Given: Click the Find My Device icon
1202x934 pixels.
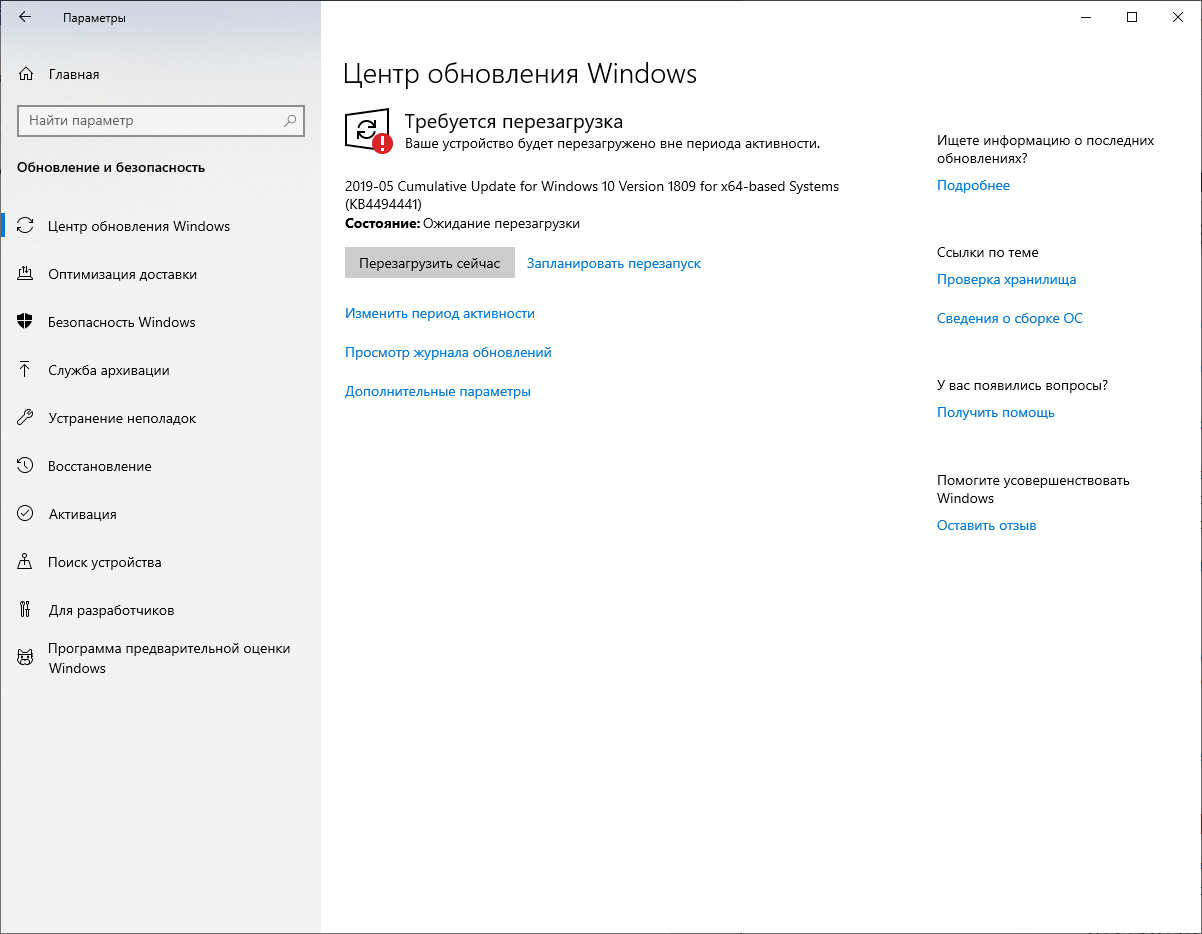Looking at the screenshot, I should 25,562.
